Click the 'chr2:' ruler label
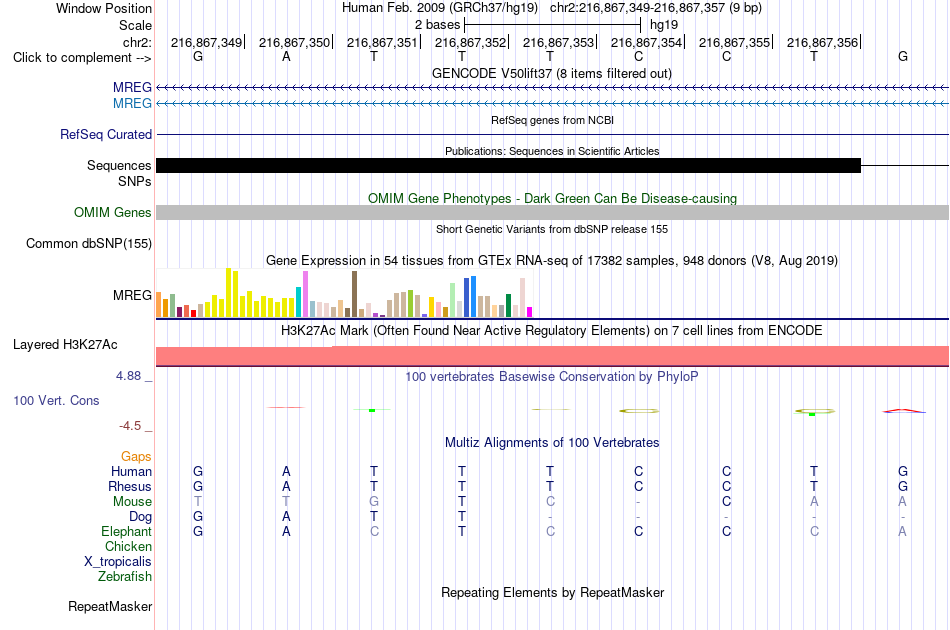This screenshot has height=630, width=950. click(x=137, y=42)
